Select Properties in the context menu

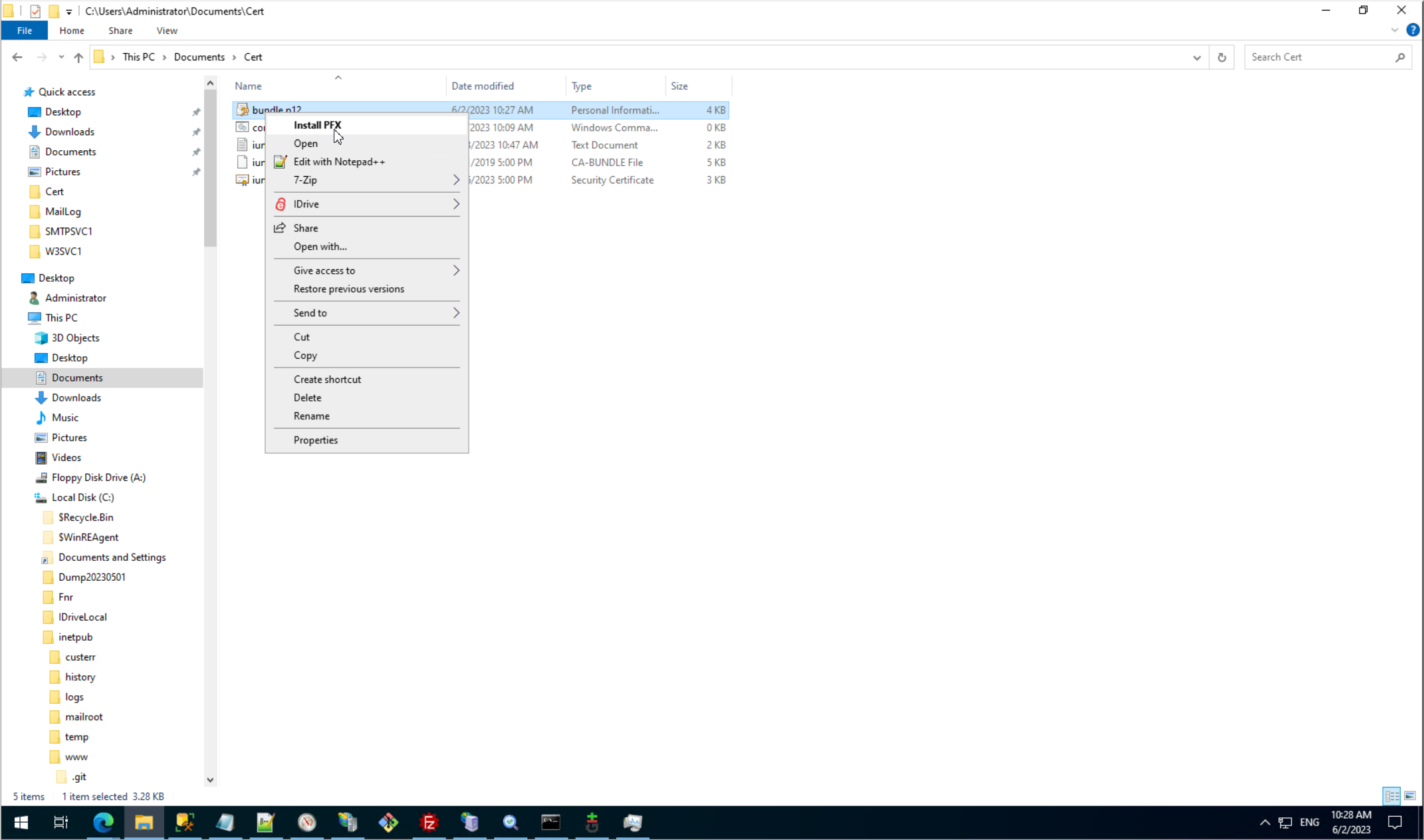click(x=315, y=440)
